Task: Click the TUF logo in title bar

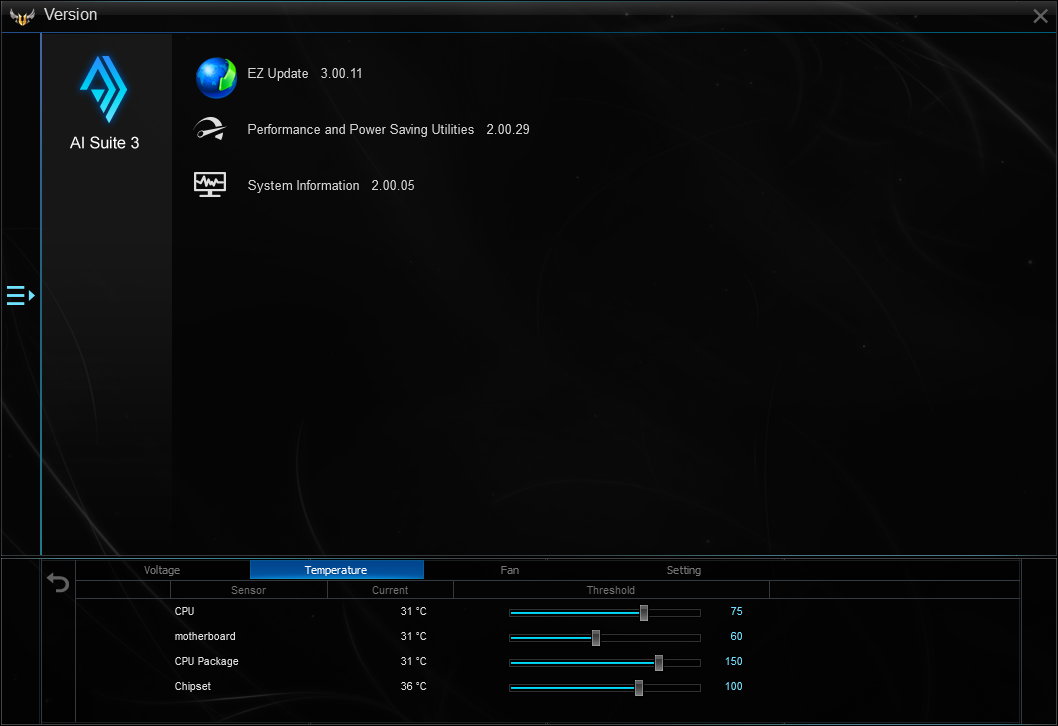Action: click(x=22, y=16)
